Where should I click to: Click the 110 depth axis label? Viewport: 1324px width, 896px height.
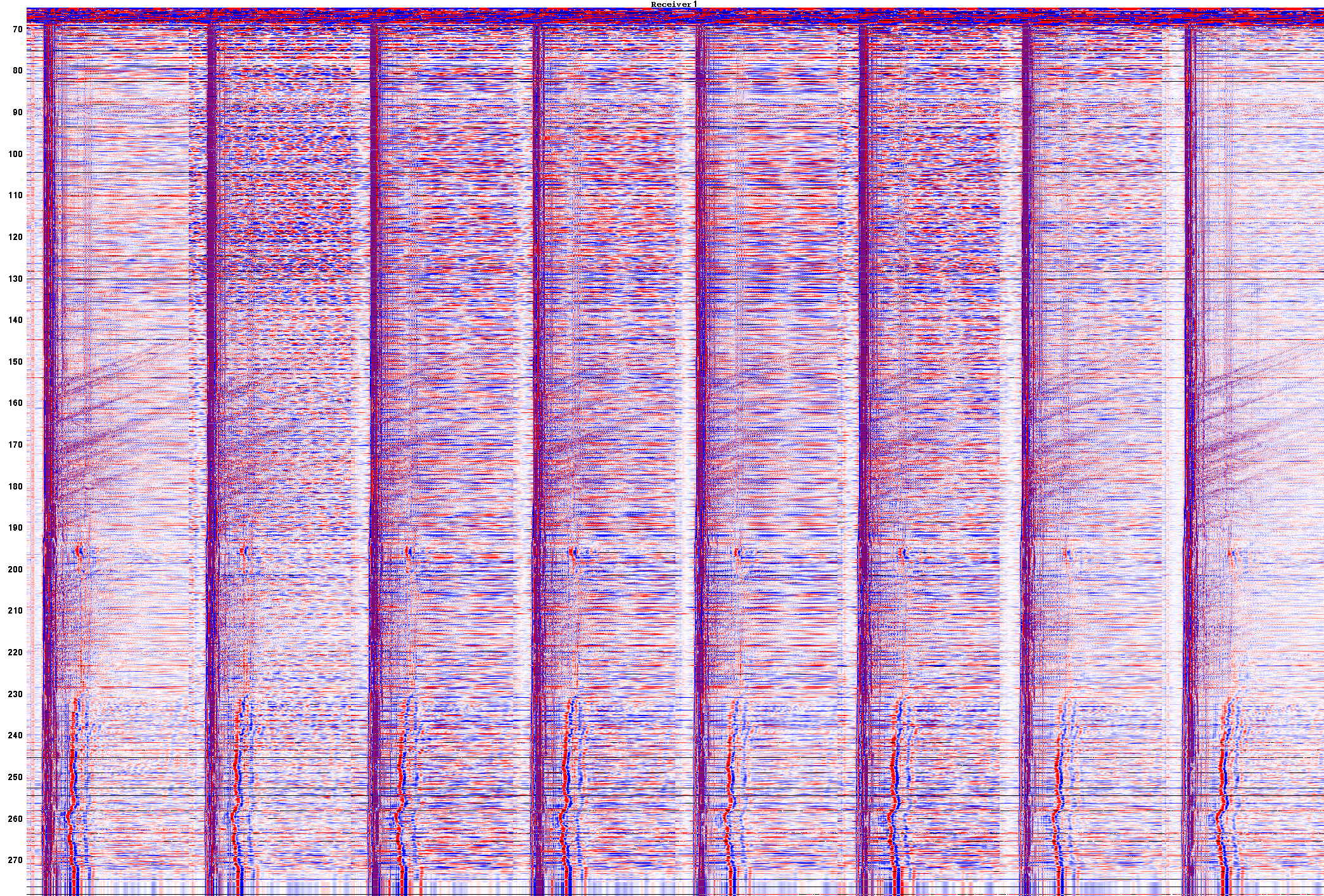(x=15, y=196)
